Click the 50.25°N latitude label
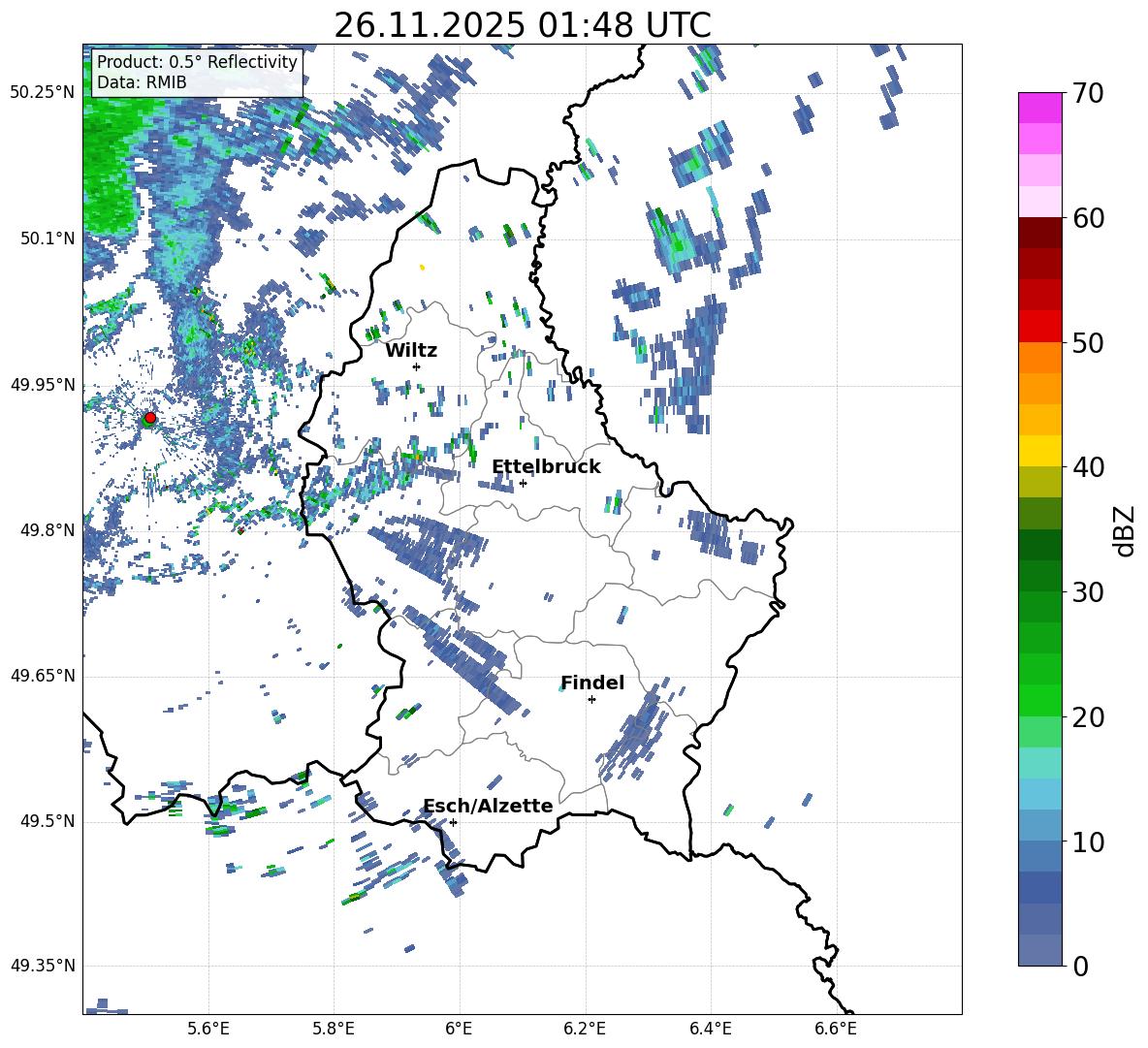The height and width of the screenshot is (1048, 1148). (x=43, y=93)
